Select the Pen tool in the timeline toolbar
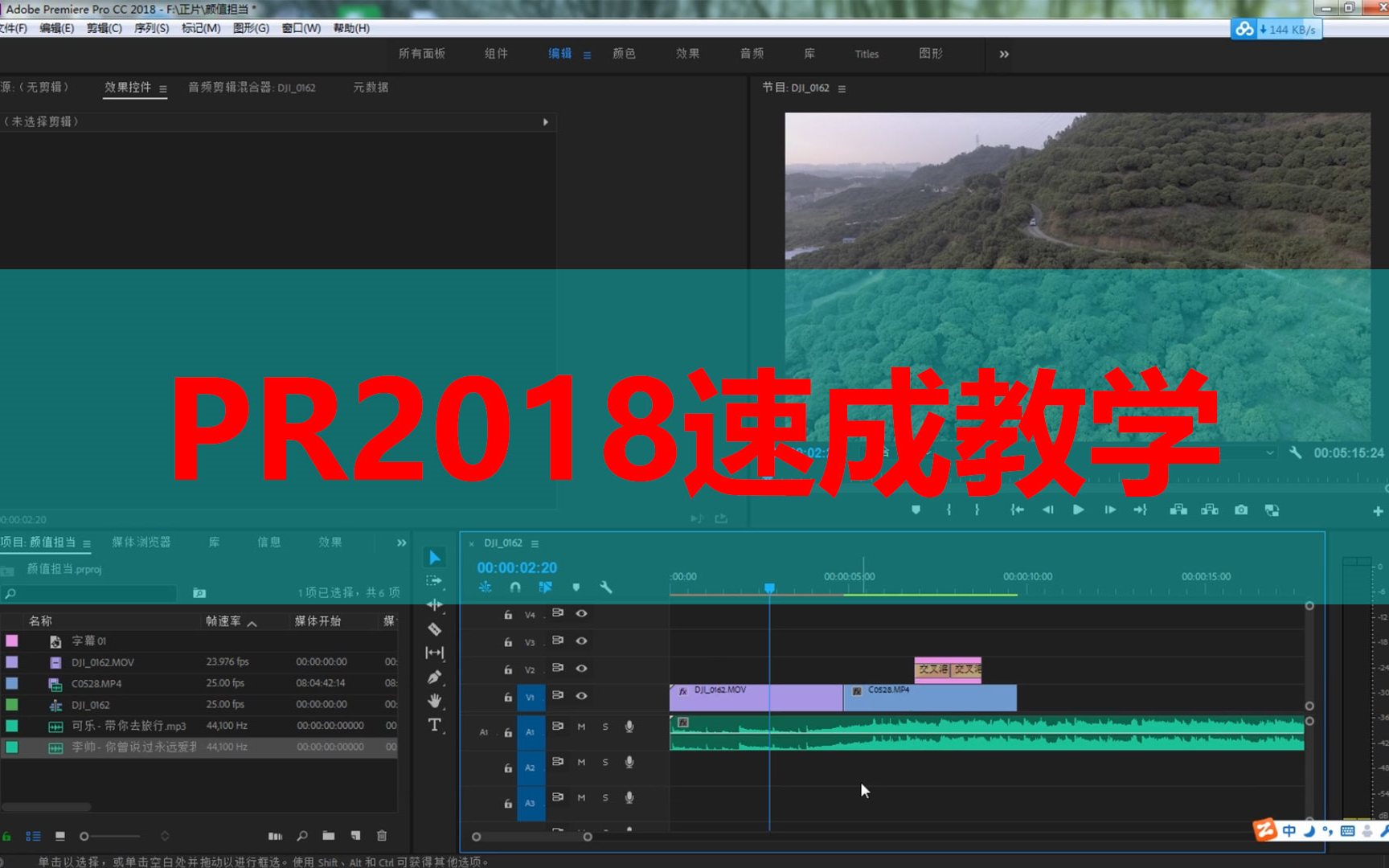This screenshot has height=868, width=1389. click(x=435, y=678)
